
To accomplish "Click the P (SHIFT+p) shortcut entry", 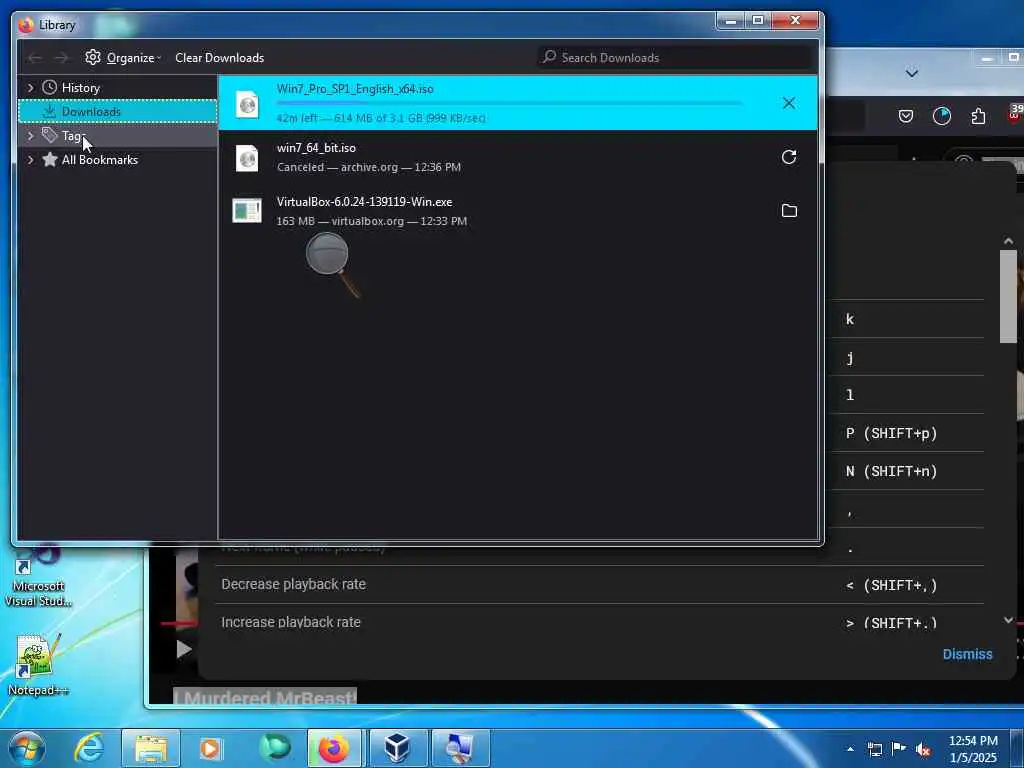I will (891, 434).
